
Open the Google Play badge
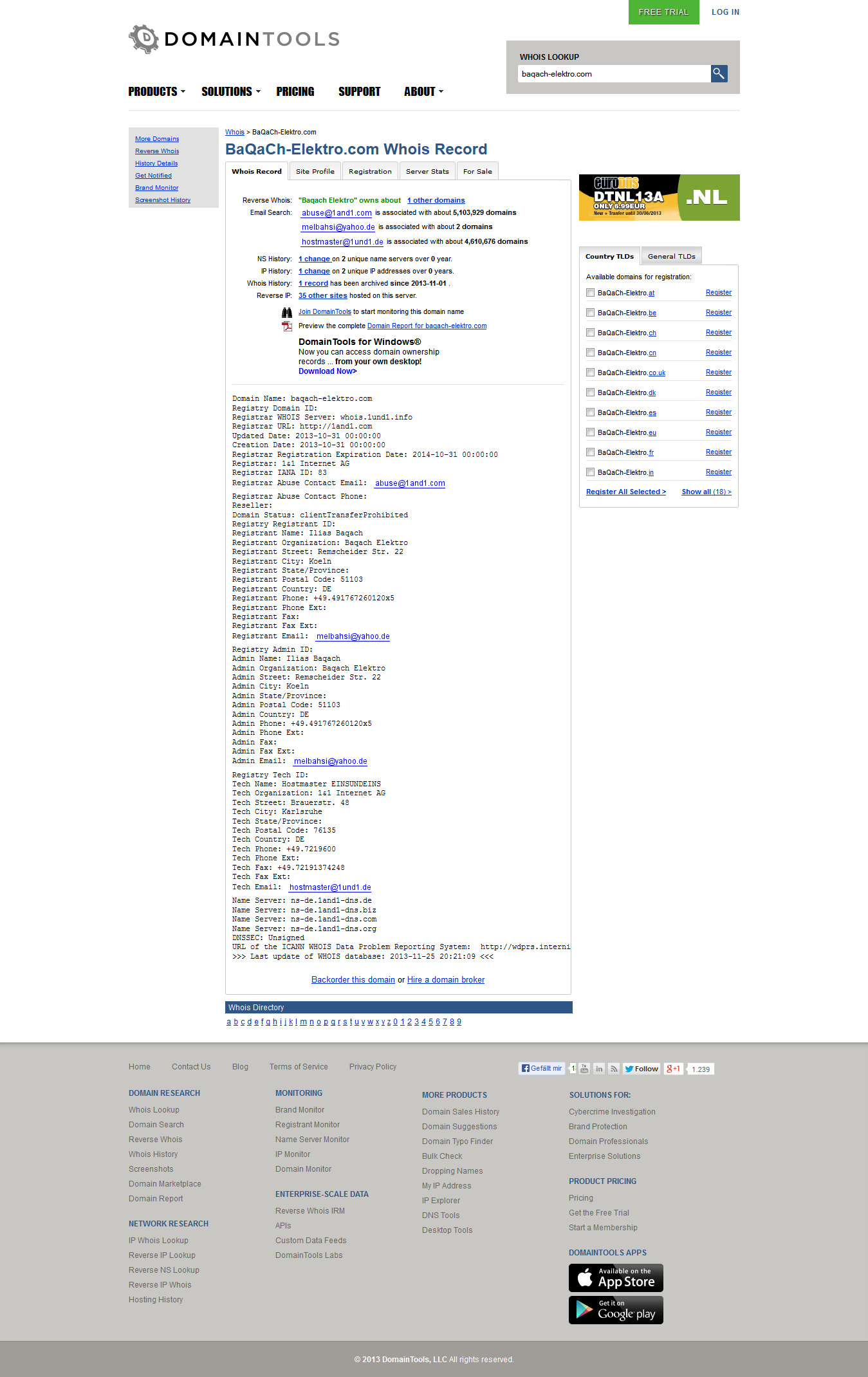[616, 1310]
